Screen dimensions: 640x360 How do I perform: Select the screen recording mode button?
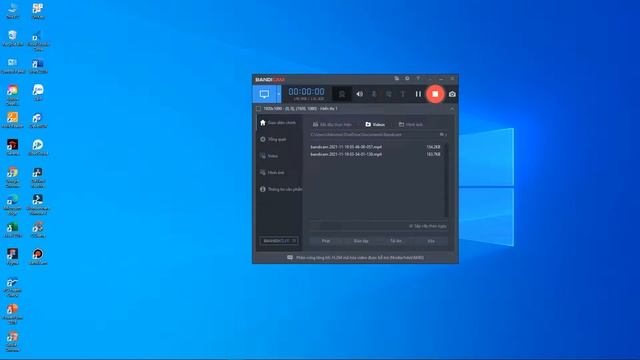(264, 94)
